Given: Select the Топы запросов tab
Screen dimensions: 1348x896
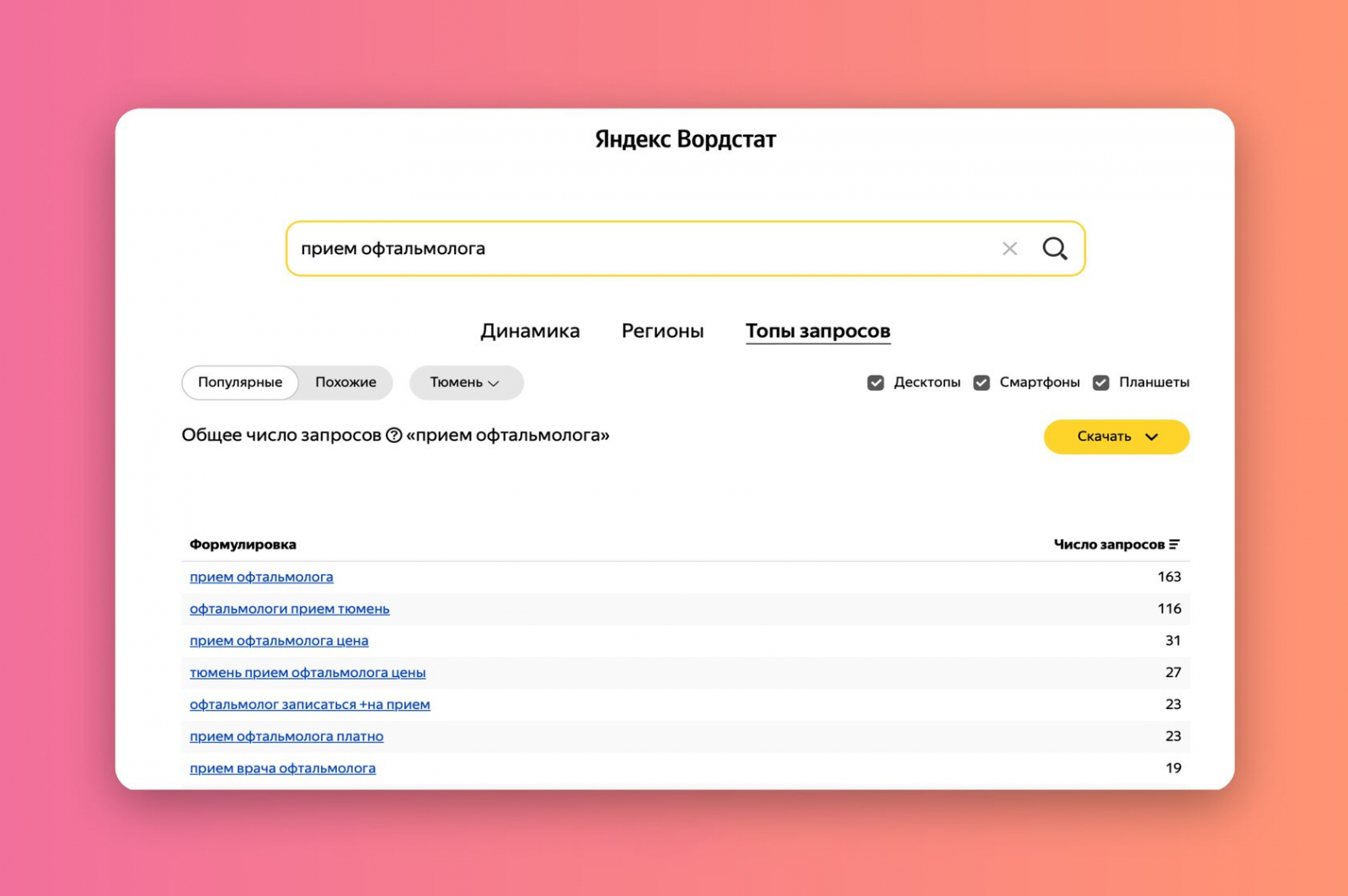Looking at the screenshot, I should coord(818,331).
